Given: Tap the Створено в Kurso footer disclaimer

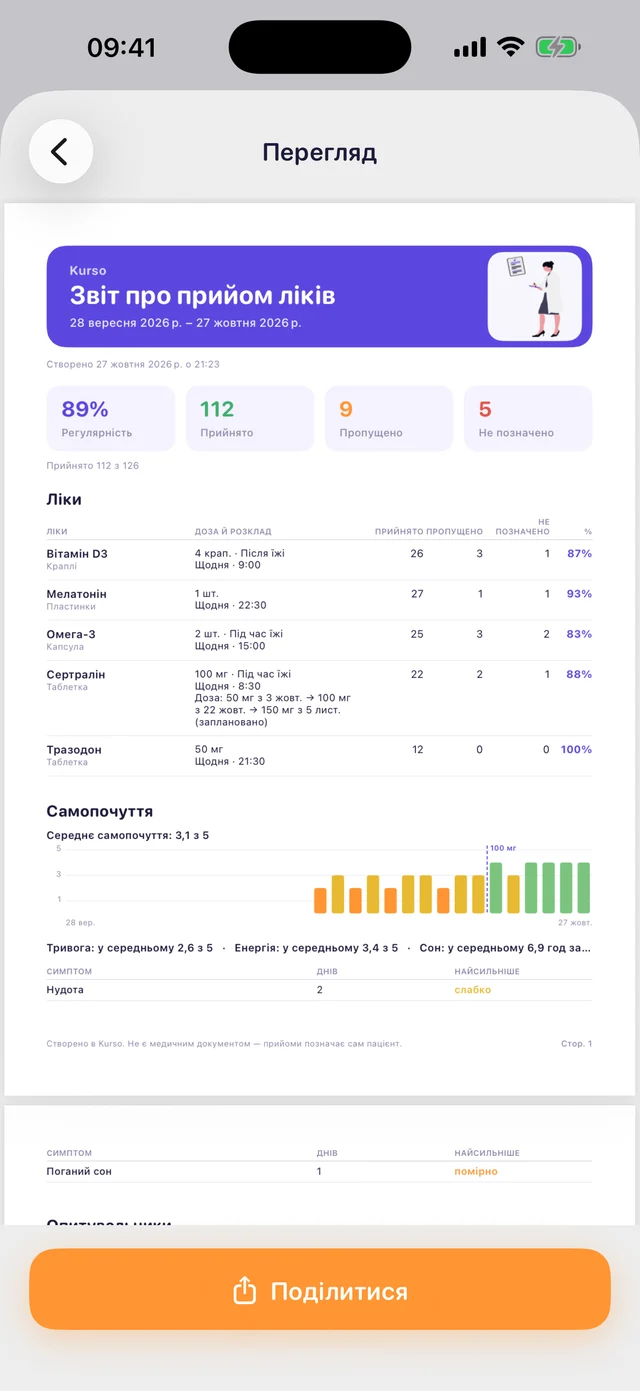Looking at the screenshot, I should (224, 1044).
